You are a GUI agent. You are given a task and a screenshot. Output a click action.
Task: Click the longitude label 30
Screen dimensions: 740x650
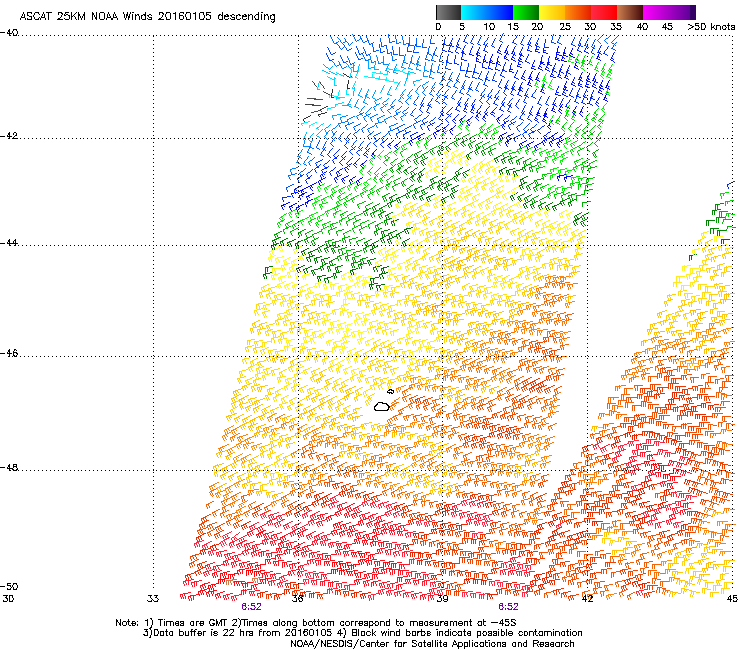8,599
